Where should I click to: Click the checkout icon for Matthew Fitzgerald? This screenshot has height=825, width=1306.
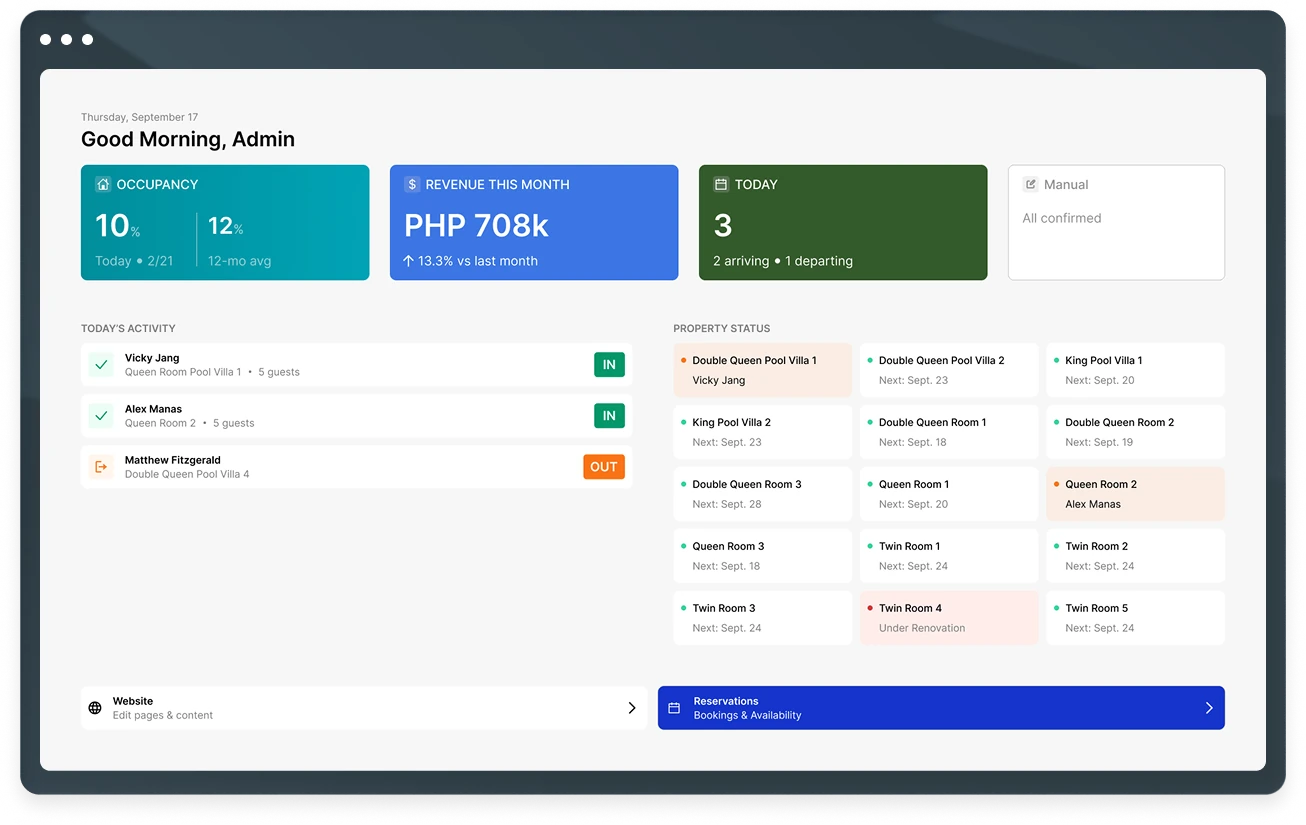tap(101, 467)
